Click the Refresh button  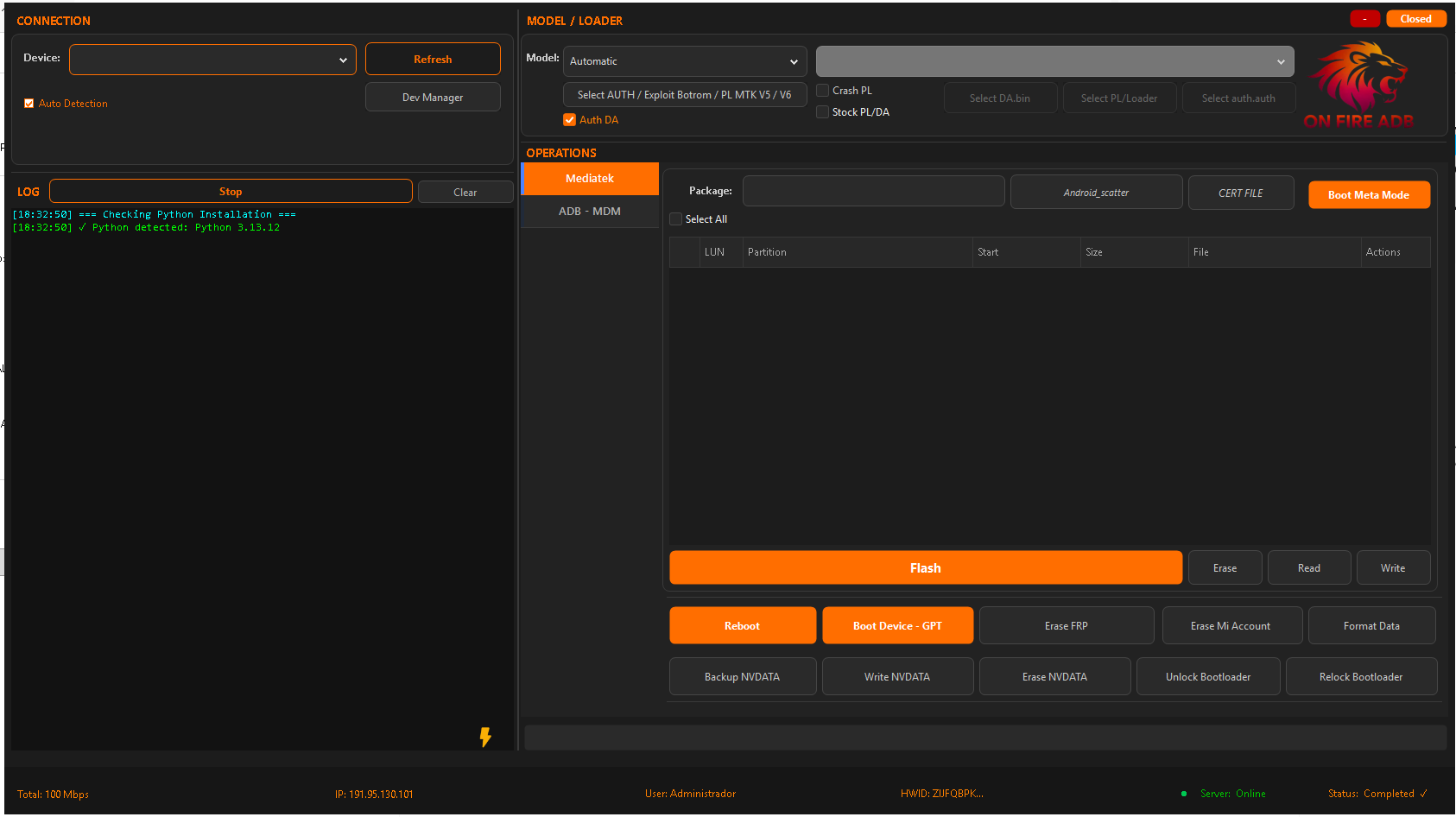point(433,60)
